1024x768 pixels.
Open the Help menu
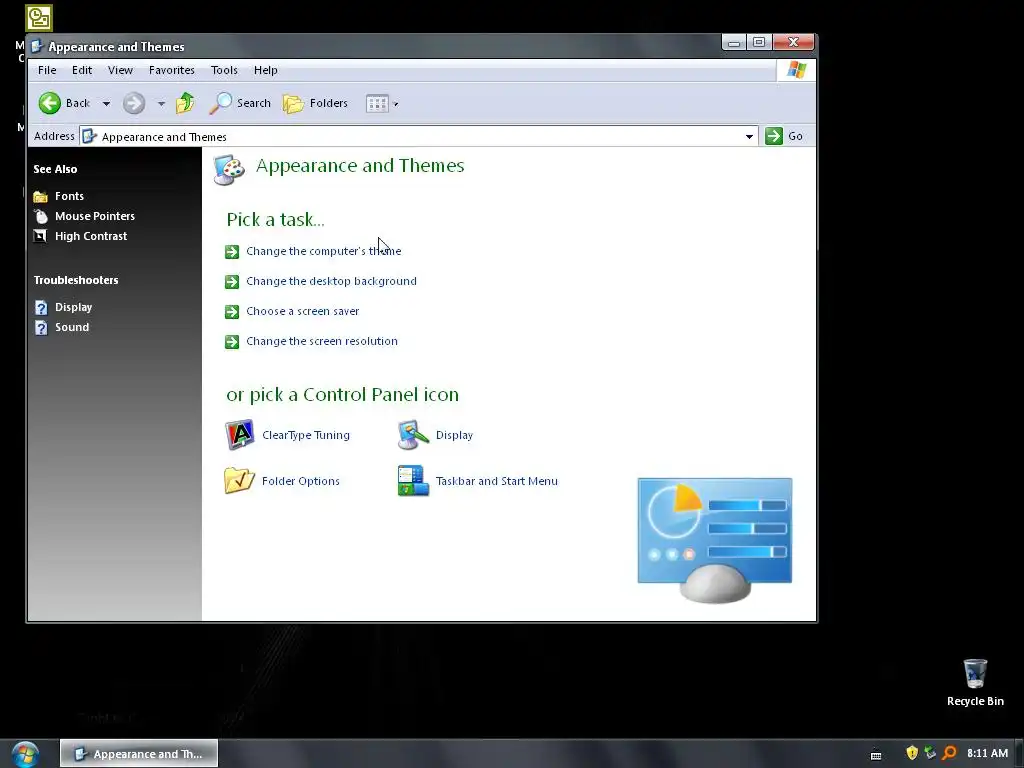(266, 70)
